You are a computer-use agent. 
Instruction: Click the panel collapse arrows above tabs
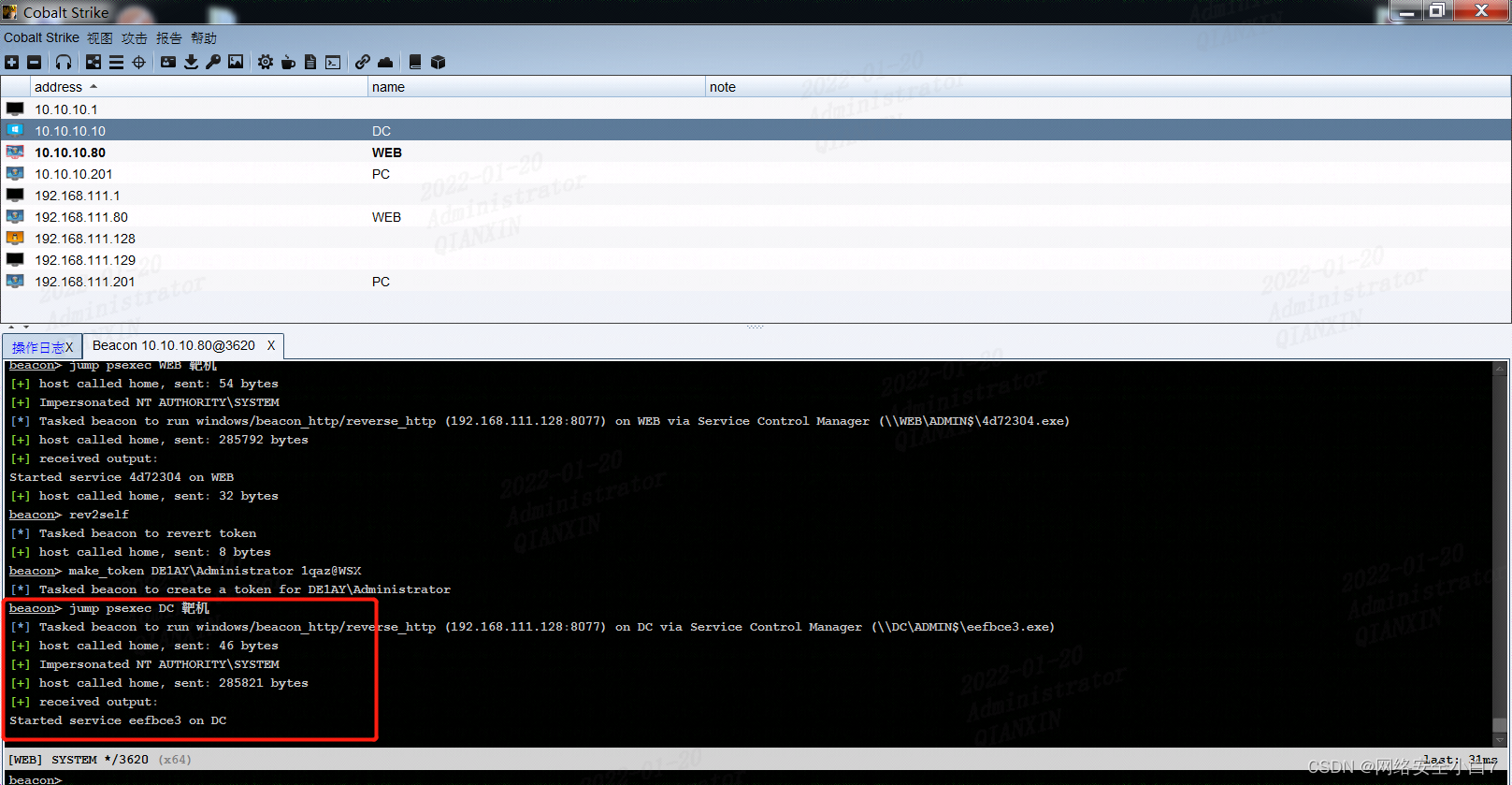pos(18,327)
